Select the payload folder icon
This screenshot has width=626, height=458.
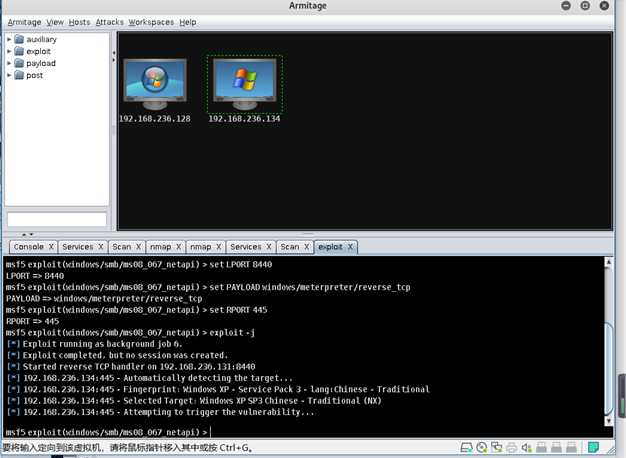(x=19, y=63)
